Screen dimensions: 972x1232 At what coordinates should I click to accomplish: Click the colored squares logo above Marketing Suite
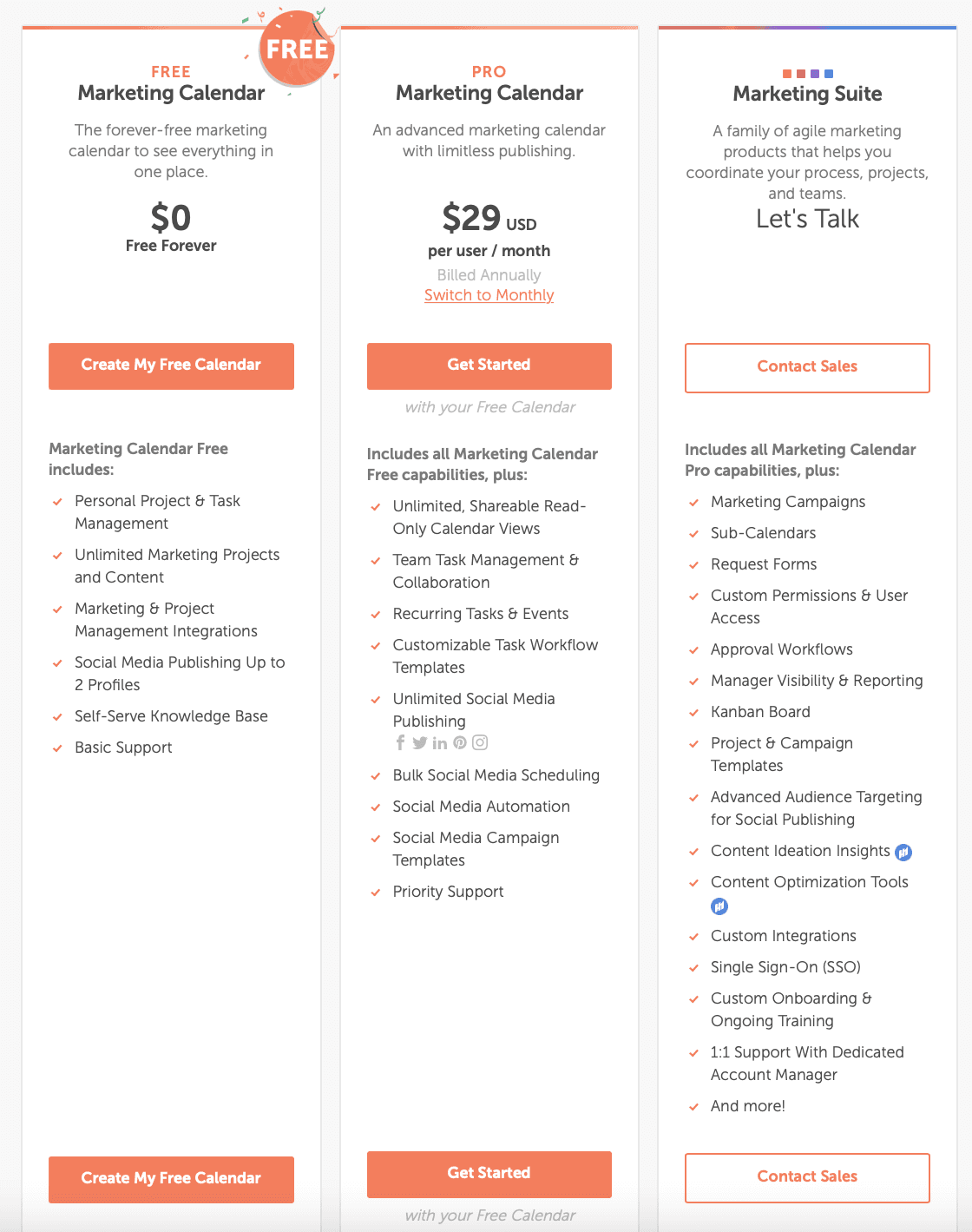(807, 74)
